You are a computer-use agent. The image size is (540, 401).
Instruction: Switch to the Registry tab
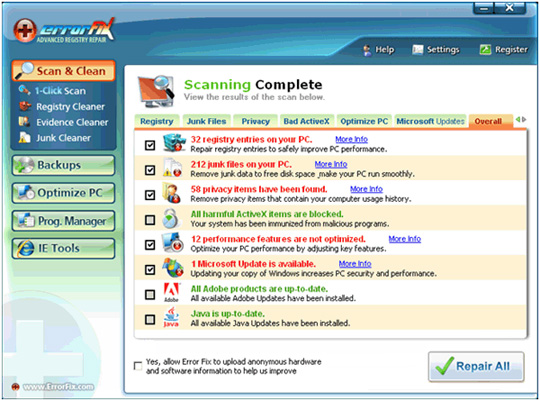pos(157,121)
